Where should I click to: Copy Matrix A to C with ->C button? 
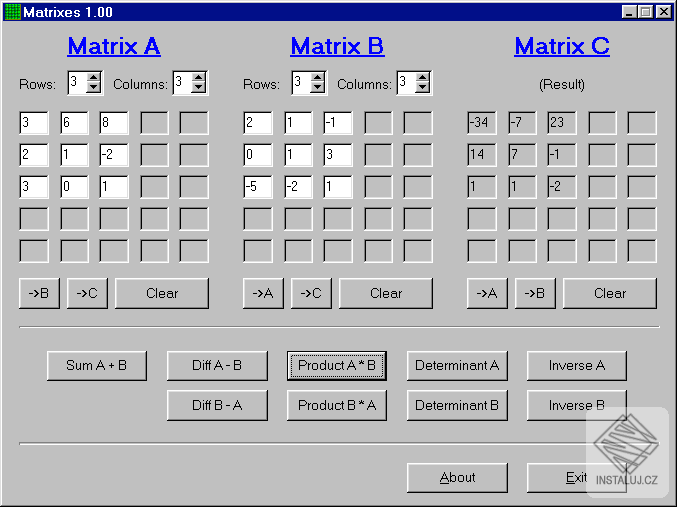87,293
